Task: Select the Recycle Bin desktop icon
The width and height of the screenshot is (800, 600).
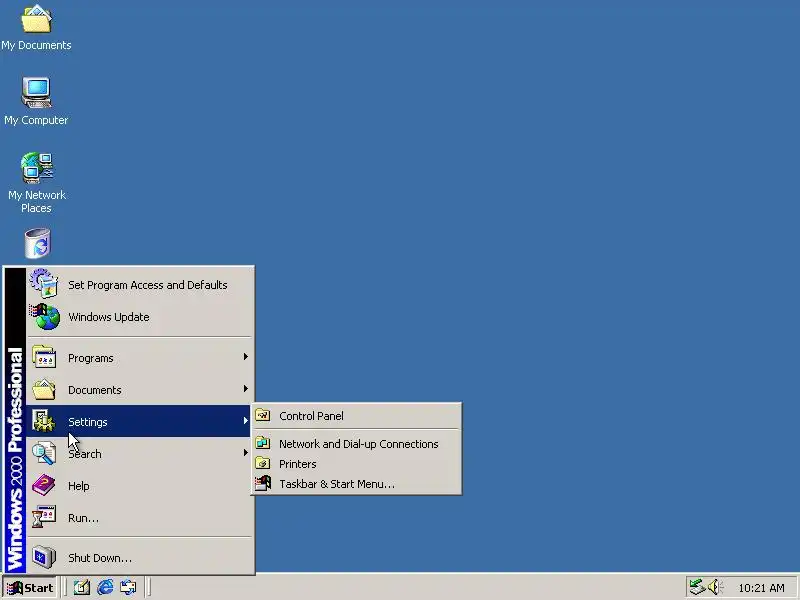Action: (x=37, y=243)
